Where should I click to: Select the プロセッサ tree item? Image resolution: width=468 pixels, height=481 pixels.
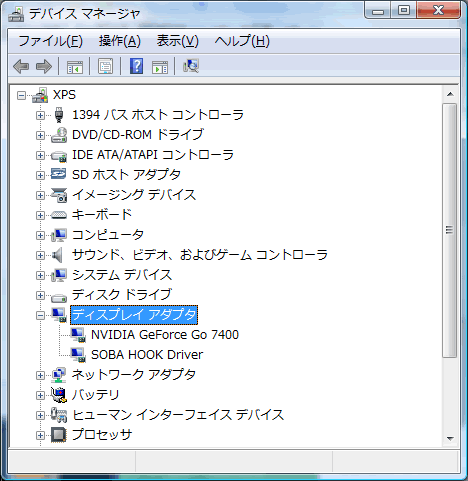click(x=102, y=435)
